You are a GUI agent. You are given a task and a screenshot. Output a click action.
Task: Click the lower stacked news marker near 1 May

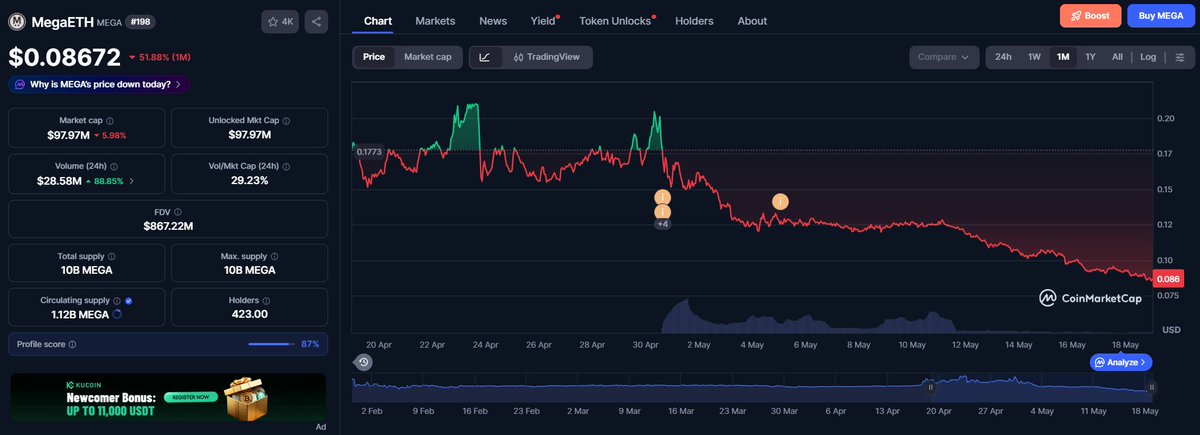(x=662, y=212)
